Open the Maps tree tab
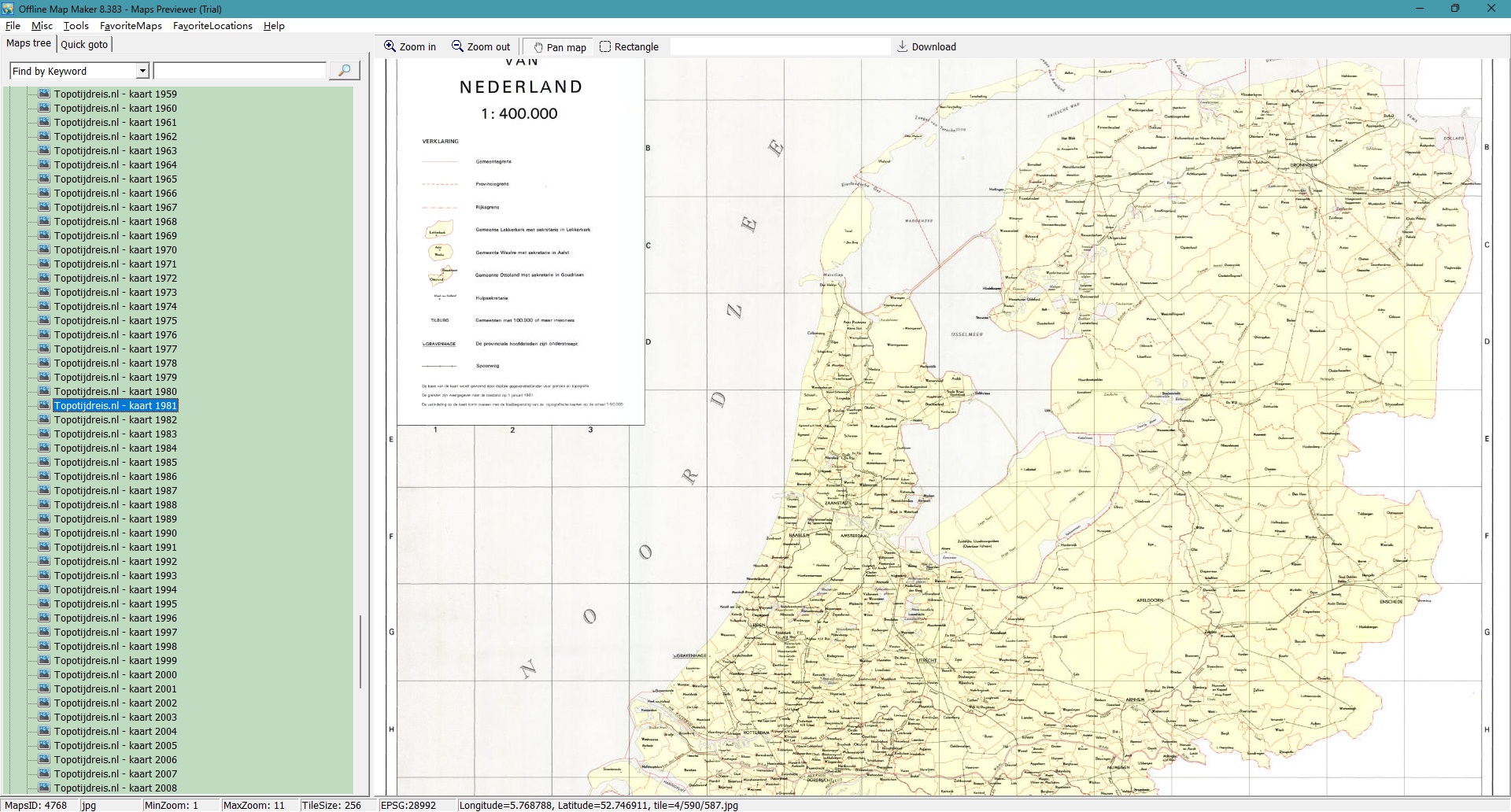1511x812 pixels. 28,44
